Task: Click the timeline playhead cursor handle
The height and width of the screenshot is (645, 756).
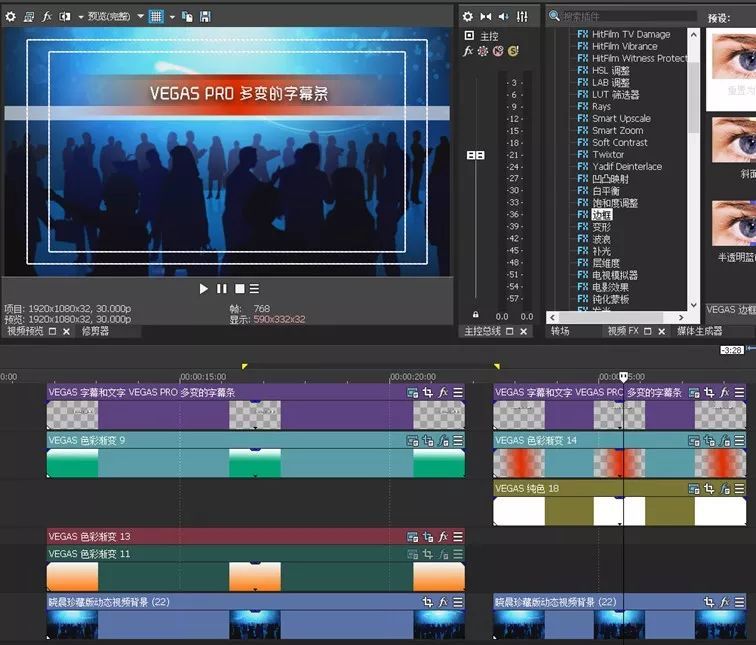Action: pos(623,377)
